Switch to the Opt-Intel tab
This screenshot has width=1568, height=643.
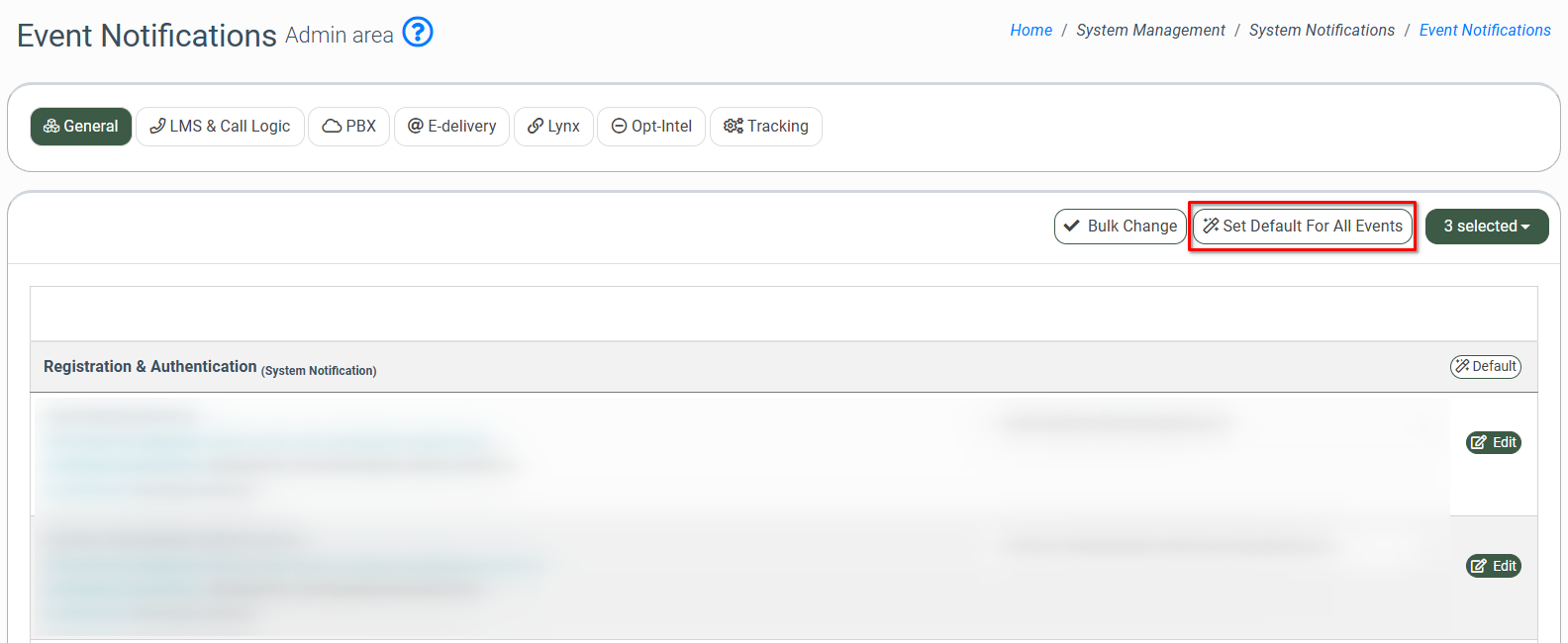[651, 127]
